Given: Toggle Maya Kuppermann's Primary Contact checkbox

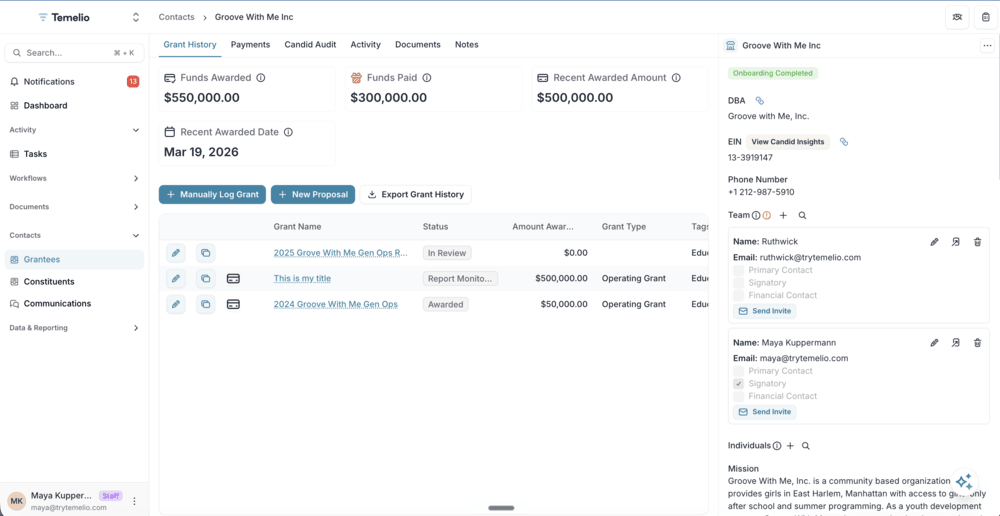Looking at the screenshot, I should (x=739, y=371).
